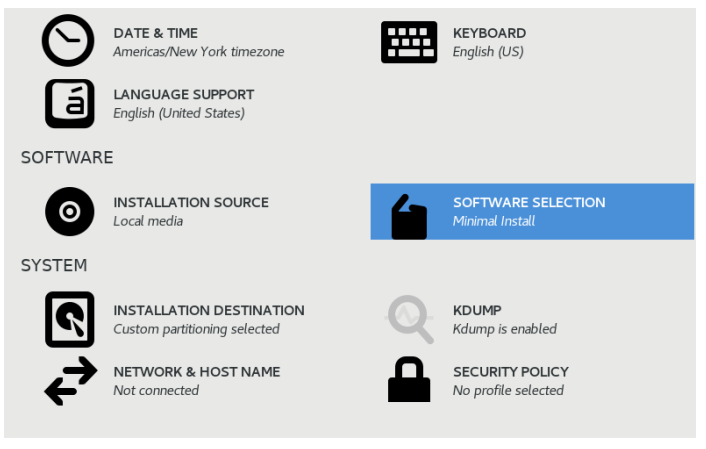Image resolution: width=706 pixels, height=449 pixels.
Task: Click the Network & Host Name arrows icon
Action: click(70, 381)
